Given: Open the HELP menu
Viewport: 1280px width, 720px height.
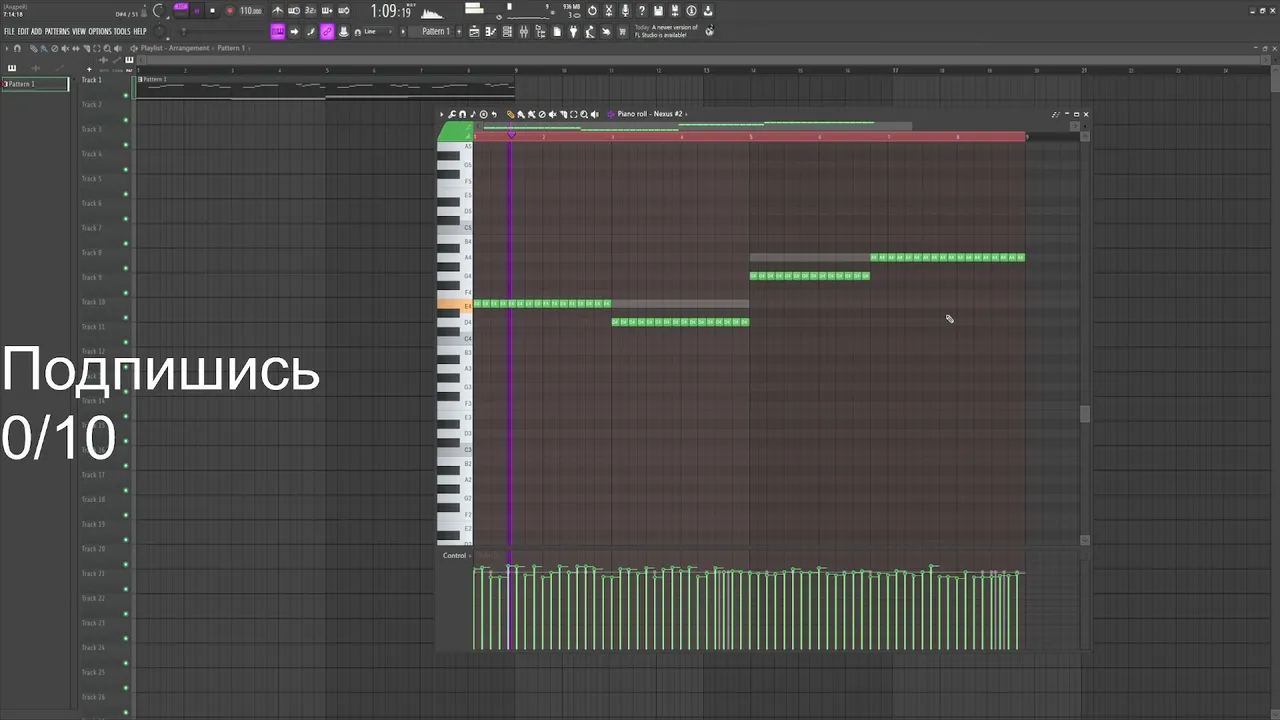Looking at the screenshot, I should coord(140,31).
